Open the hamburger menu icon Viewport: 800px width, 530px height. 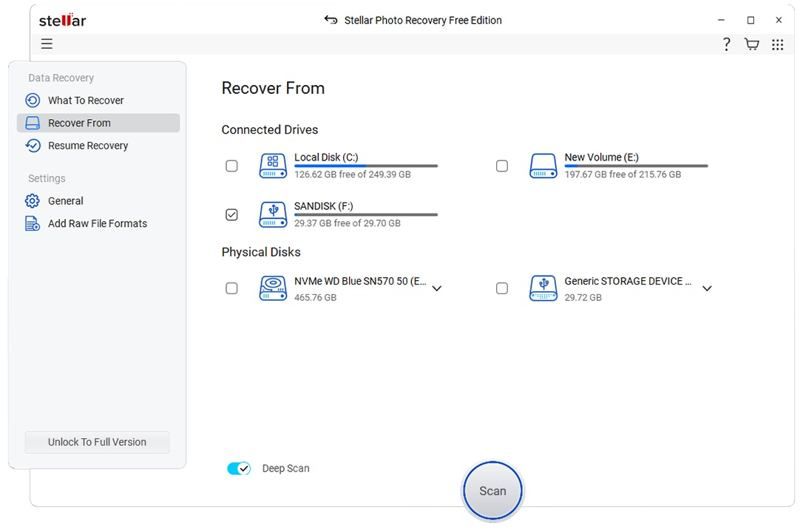(x=47, y=44)
